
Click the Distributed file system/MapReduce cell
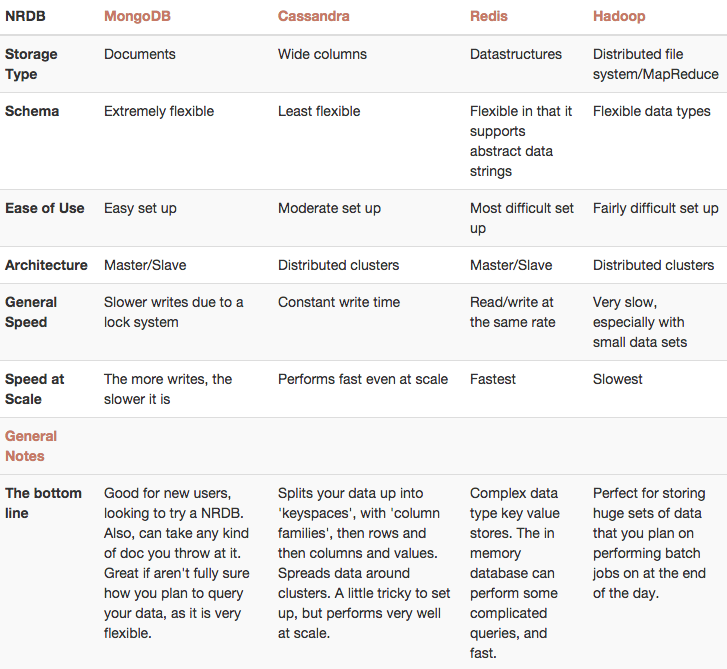(656, 64)
